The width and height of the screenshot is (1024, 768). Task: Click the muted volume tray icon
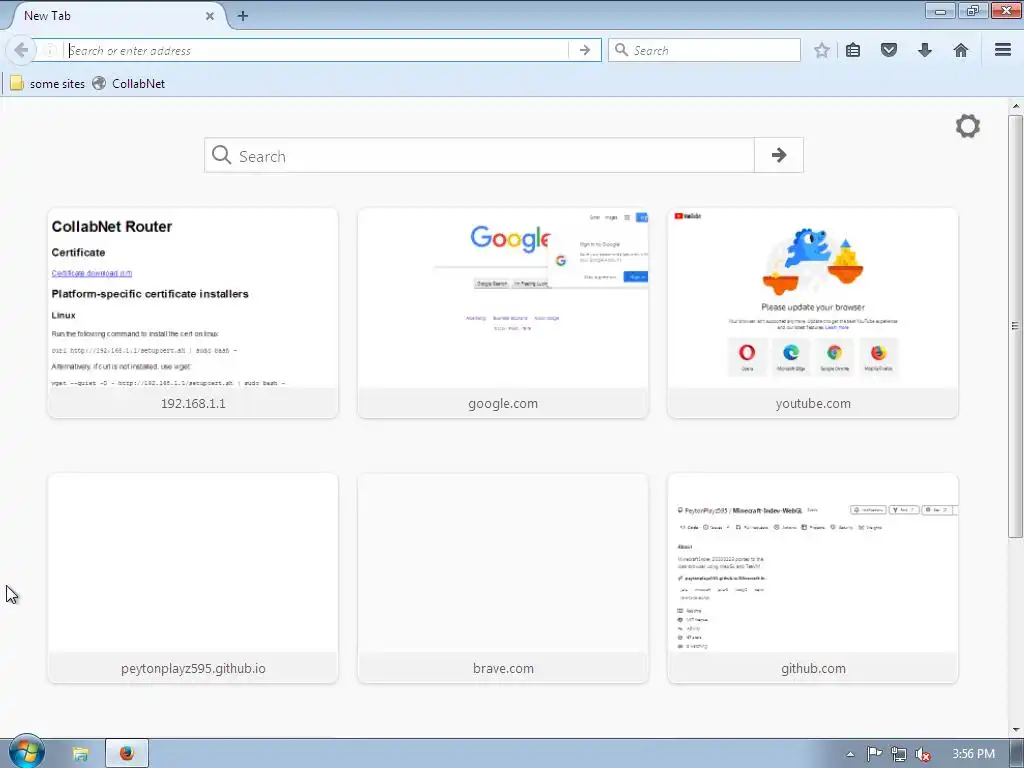tap(923, 754)
